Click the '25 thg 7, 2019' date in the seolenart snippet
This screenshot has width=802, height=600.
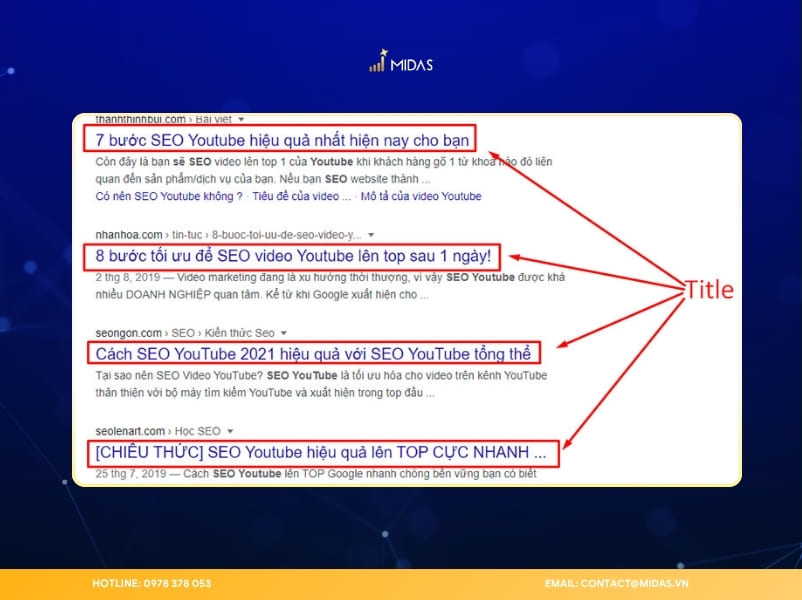click(x=131, y=474)
